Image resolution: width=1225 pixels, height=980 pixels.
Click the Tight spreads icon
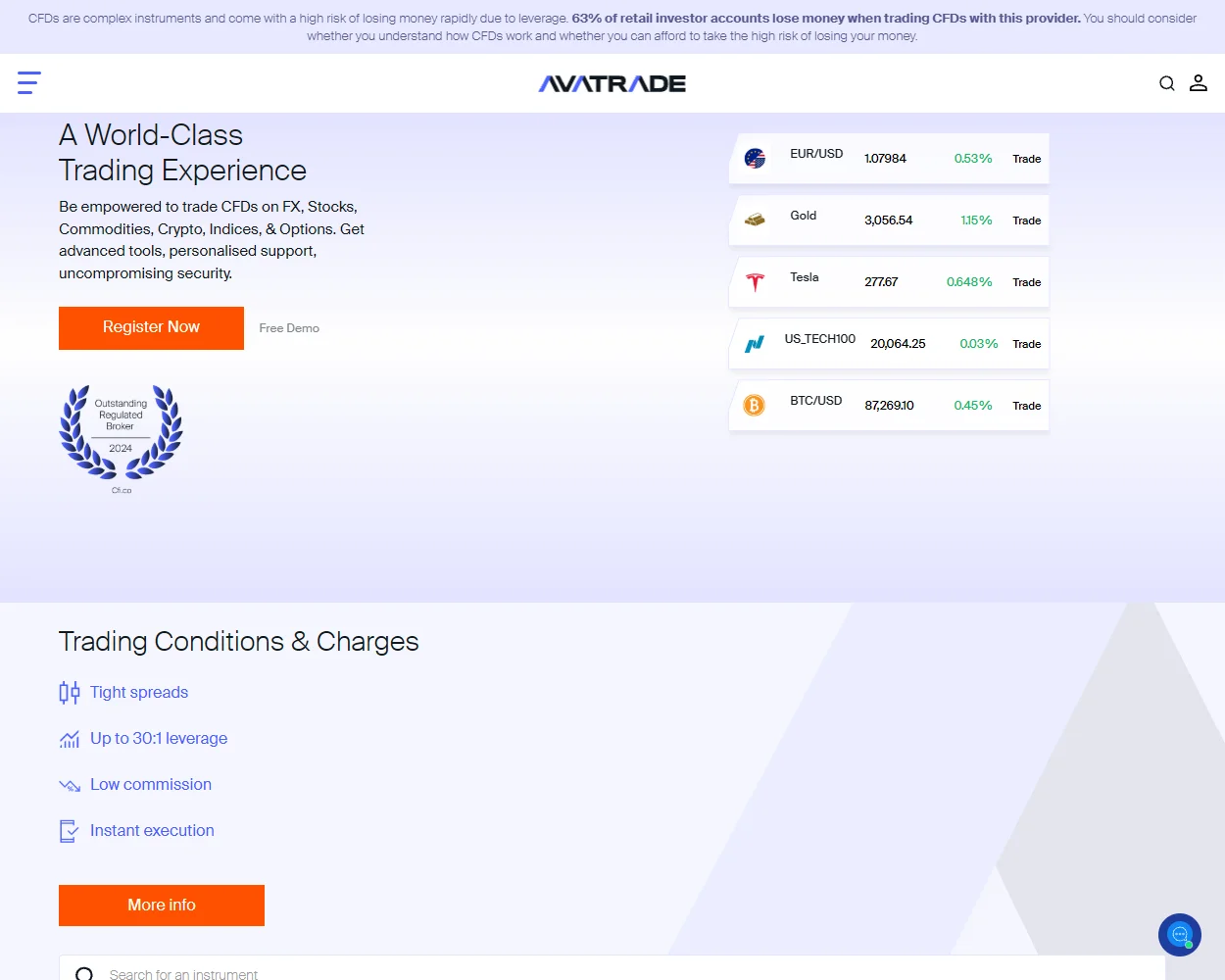[x=69, y=692]
